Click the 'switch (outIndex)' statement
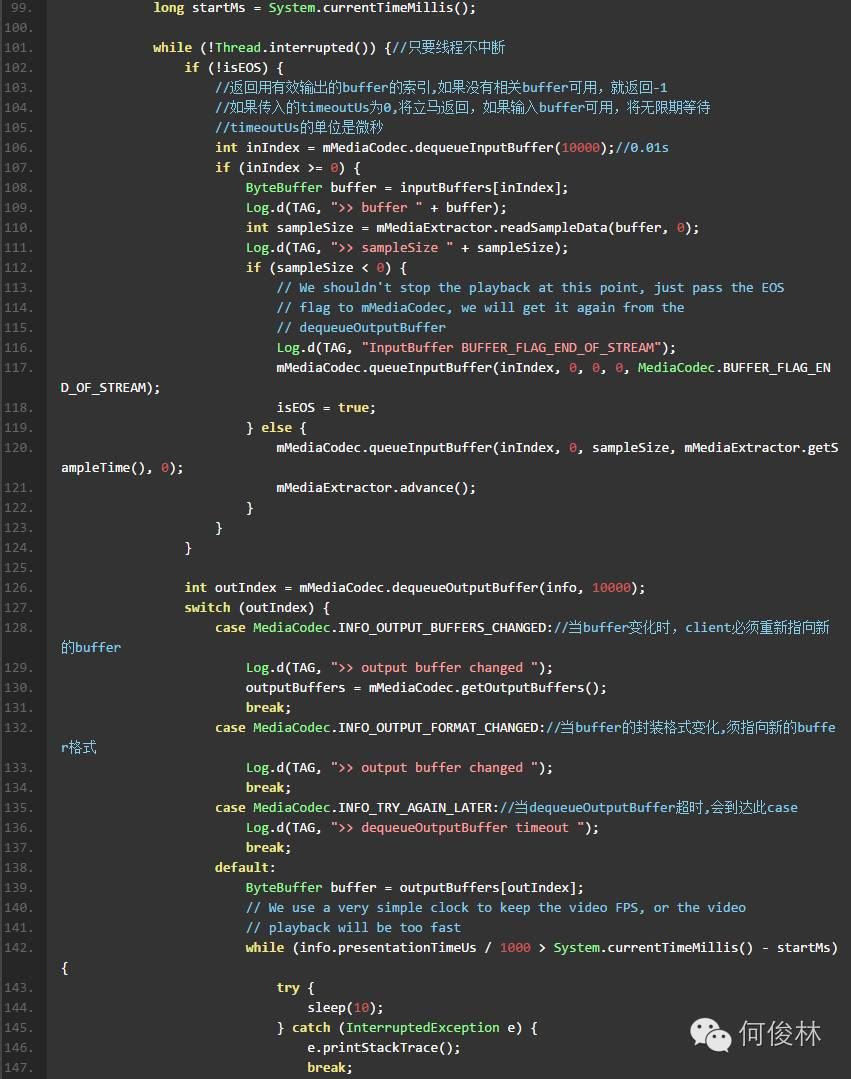This screenshot has width=851, height=1079. [257, 608]
